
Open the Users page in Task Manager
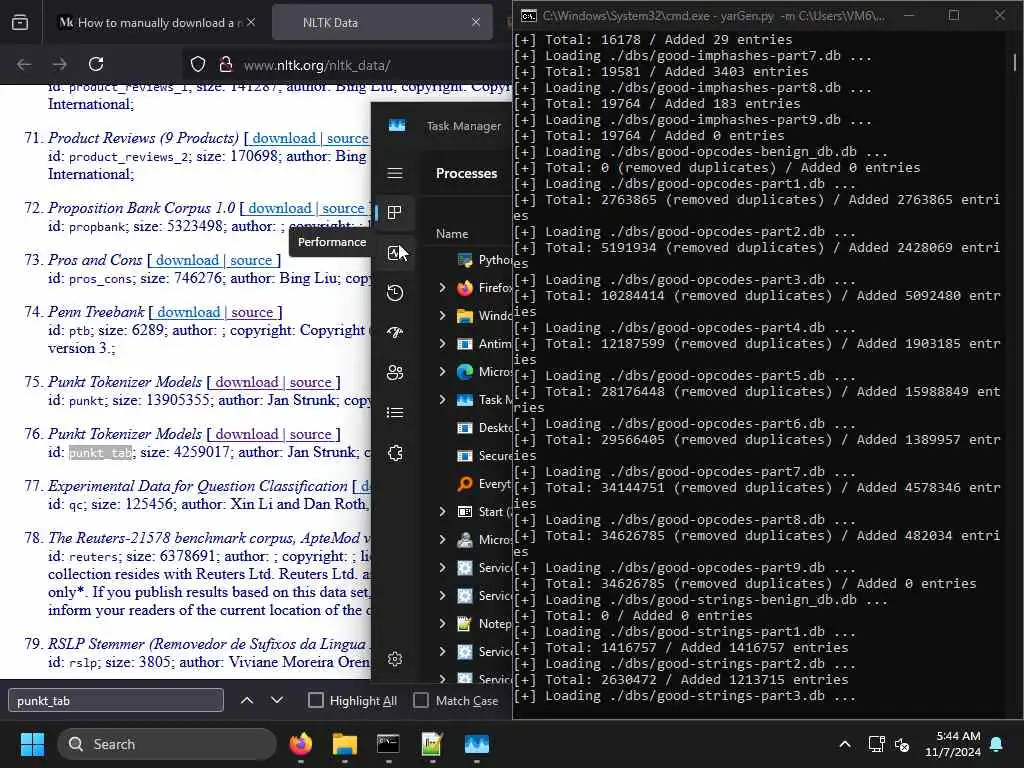[394, 372]
